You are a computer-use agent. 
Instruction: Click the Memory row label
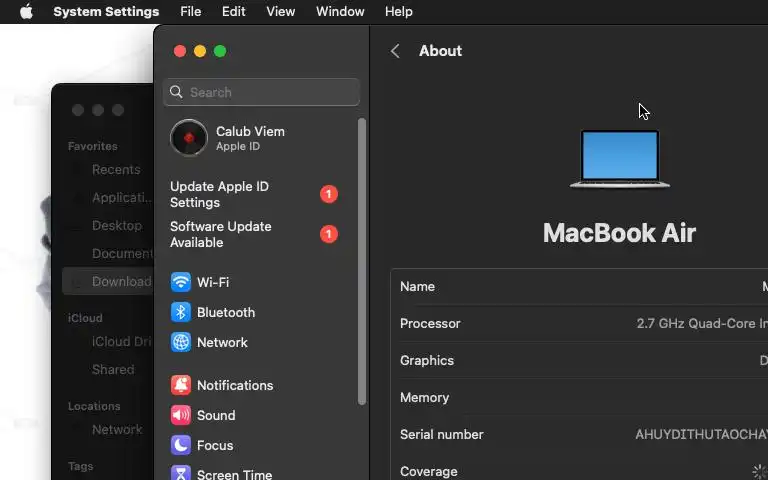pos(424,398)
